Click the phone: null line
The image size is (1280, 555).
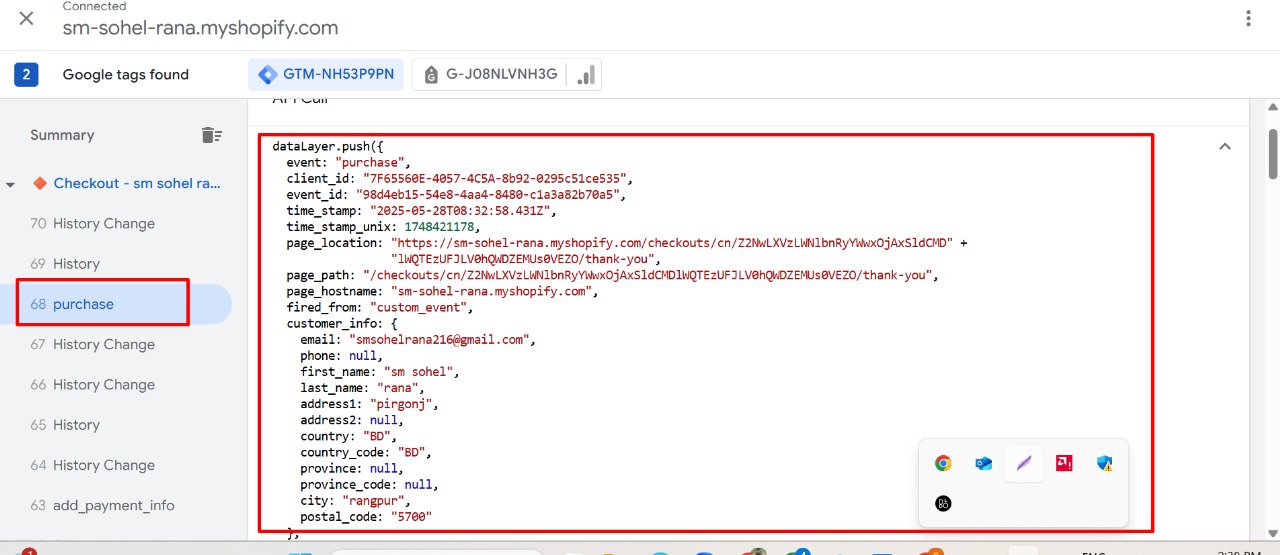(341, 355)
